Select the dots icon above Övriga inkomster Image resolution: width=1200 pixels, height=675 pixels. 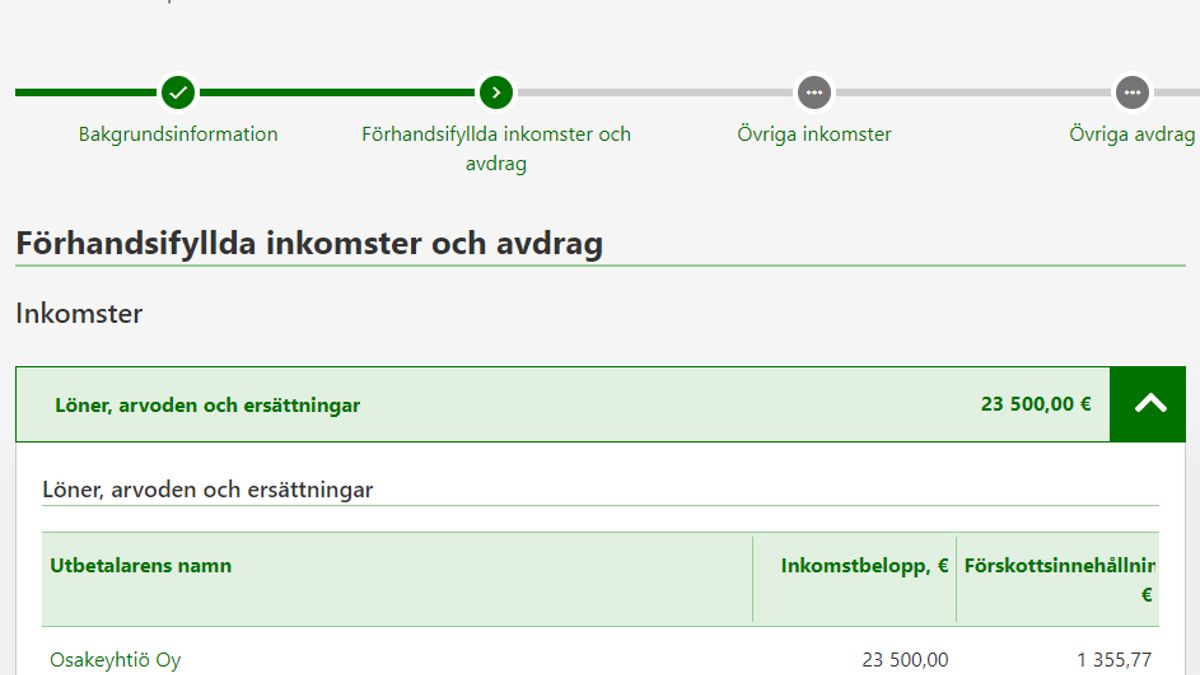[814, 93]
